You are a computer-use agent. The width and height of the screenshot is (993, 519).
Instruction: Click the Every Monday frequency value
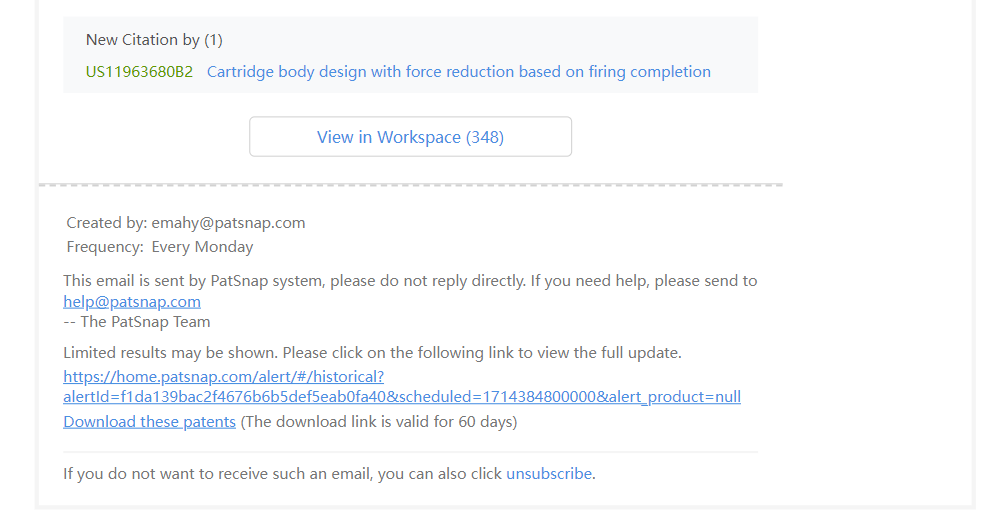[x=202, y=247]
